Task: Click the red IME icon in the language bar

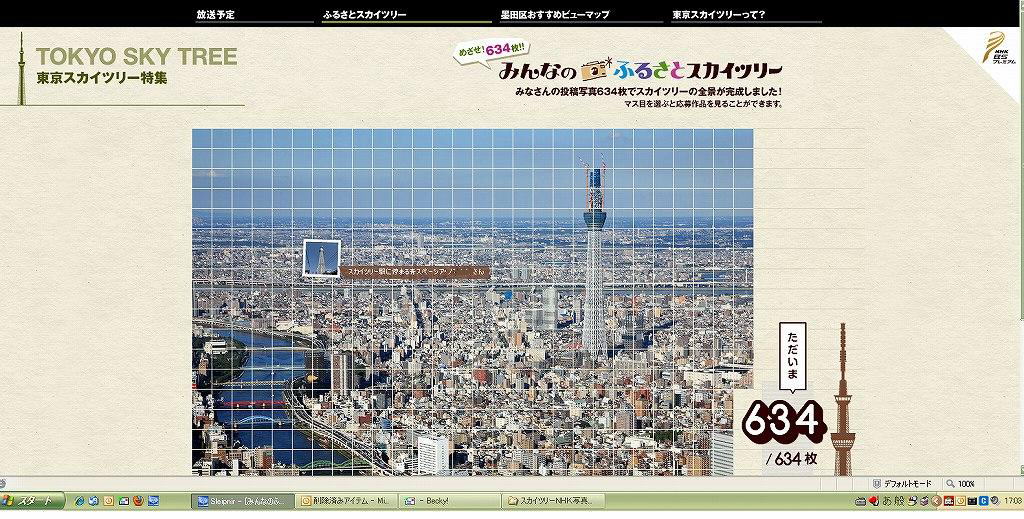Action: 874,501
